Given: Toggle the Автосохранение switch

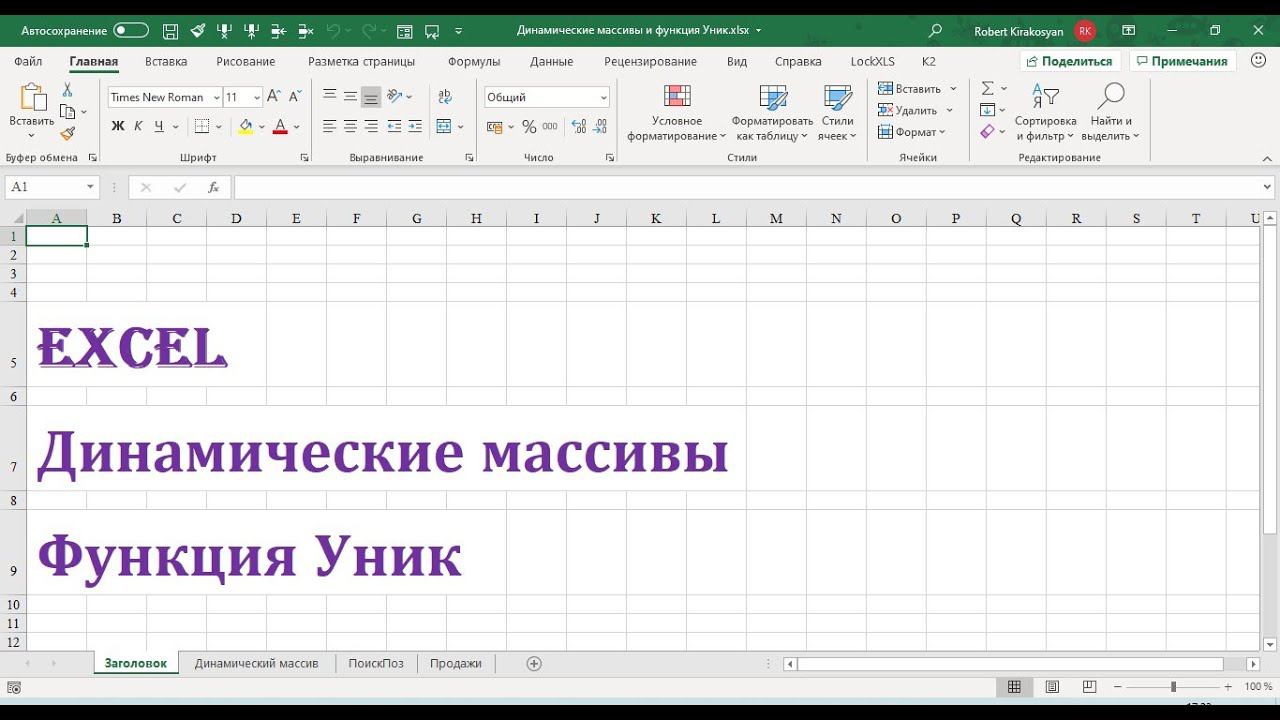Looking at the screenshot, I should point(131,31).
